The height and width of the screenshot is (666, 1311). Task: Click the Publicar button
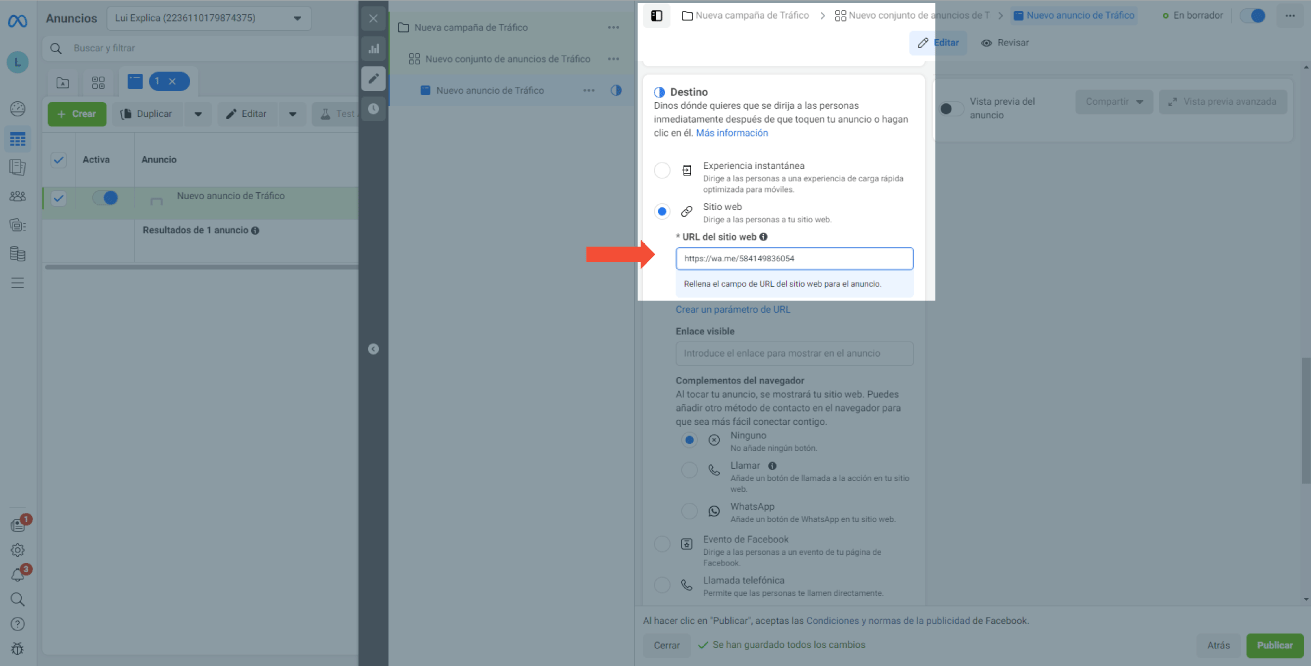(x=1275, y=645)
